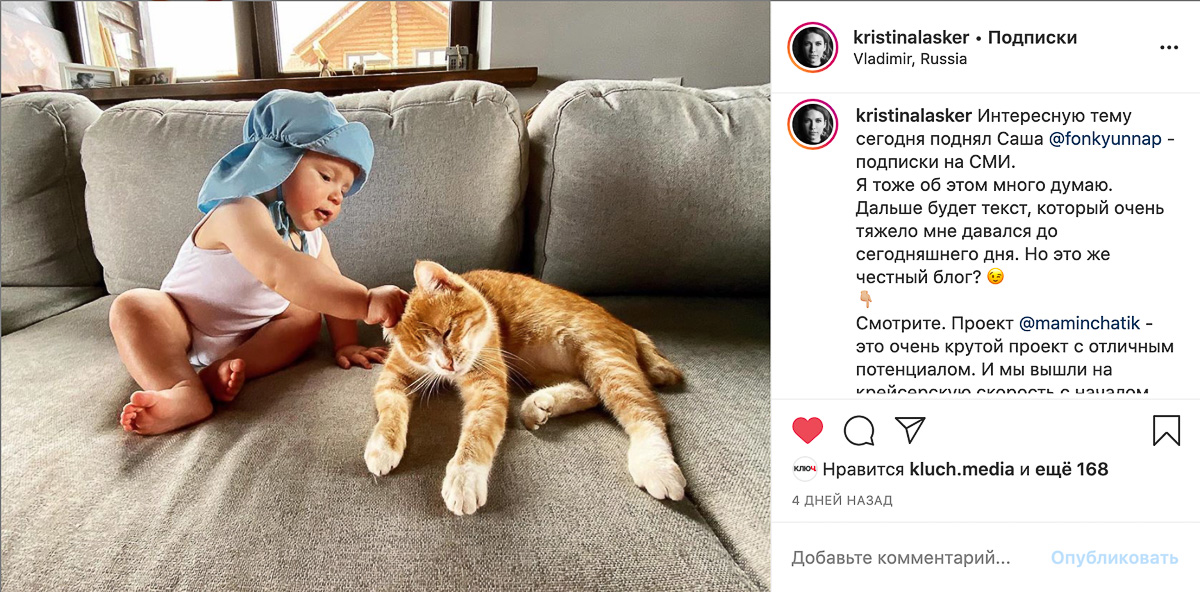This screenshot has width=1200, height=592.
Task: View the list of ещё 168 likes
Action: pos(1071,469)
